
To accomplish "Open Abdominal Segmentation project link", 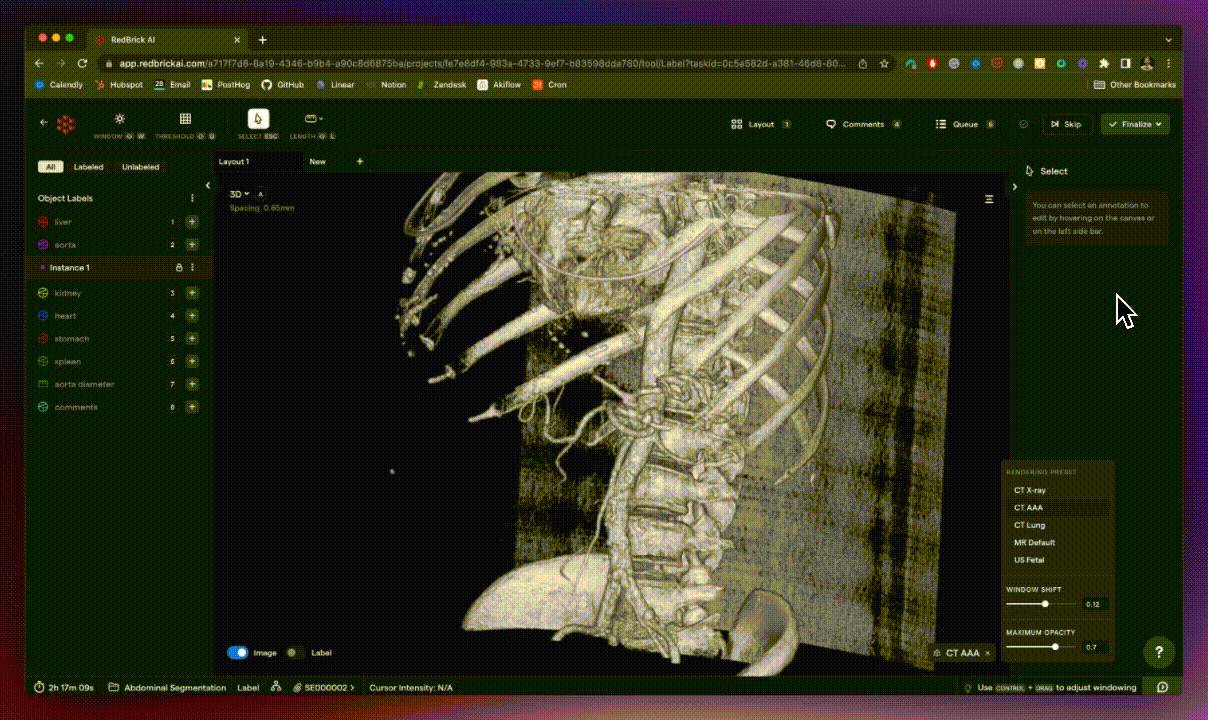I will tap(168, 687).
